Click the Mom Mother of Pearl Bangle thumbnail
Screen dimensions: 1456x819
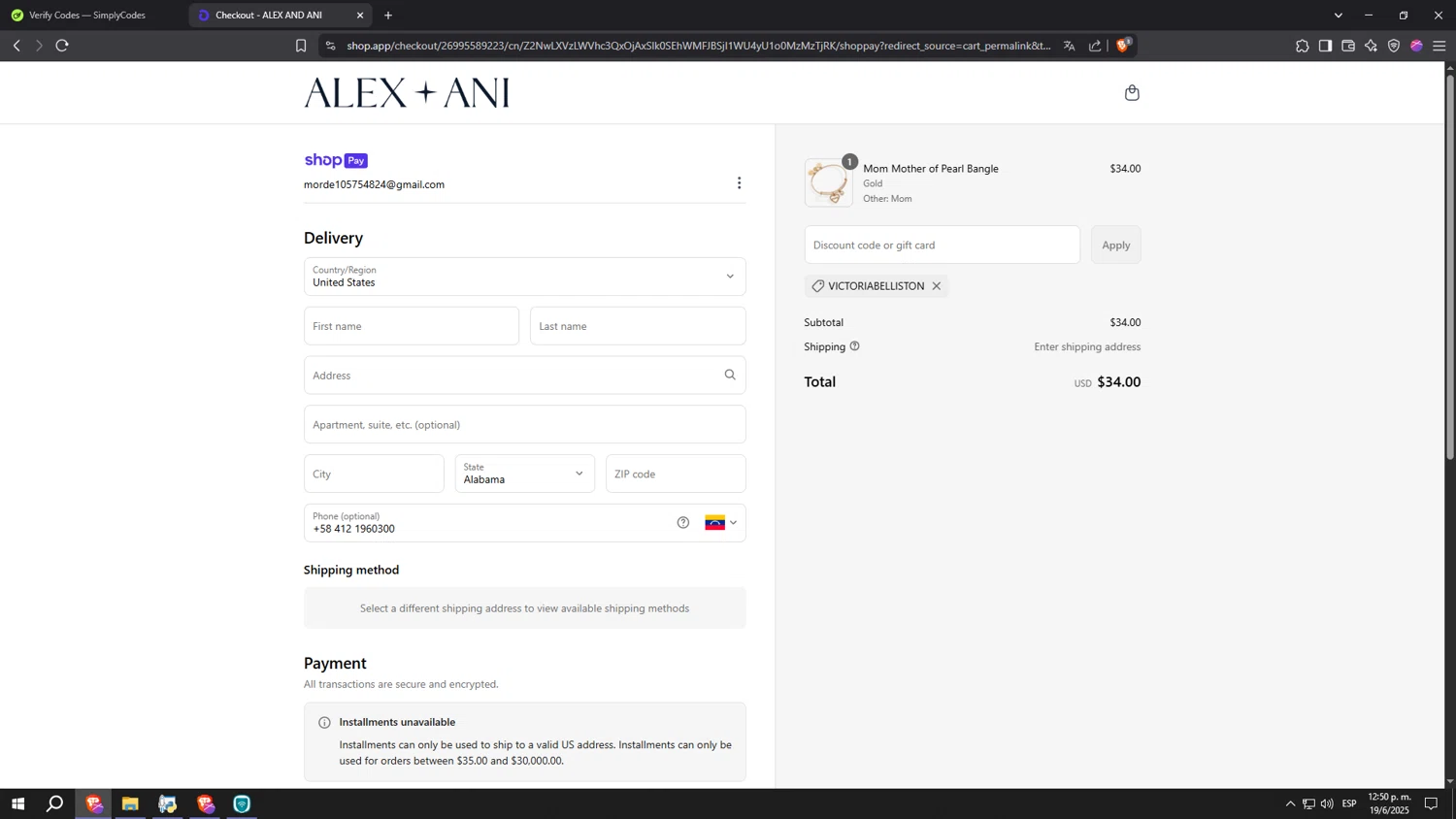829,183
